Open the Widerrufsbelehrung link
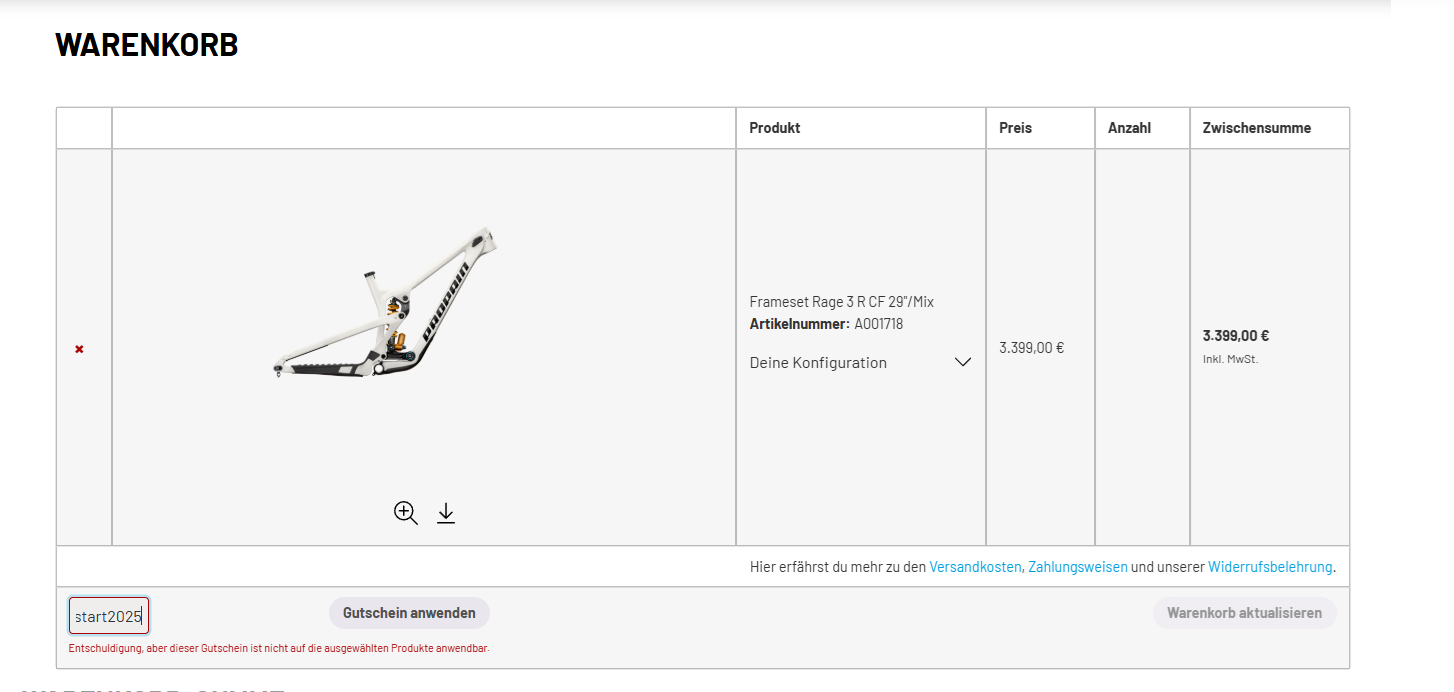The image size is (1454, 692). point(1269,567)
